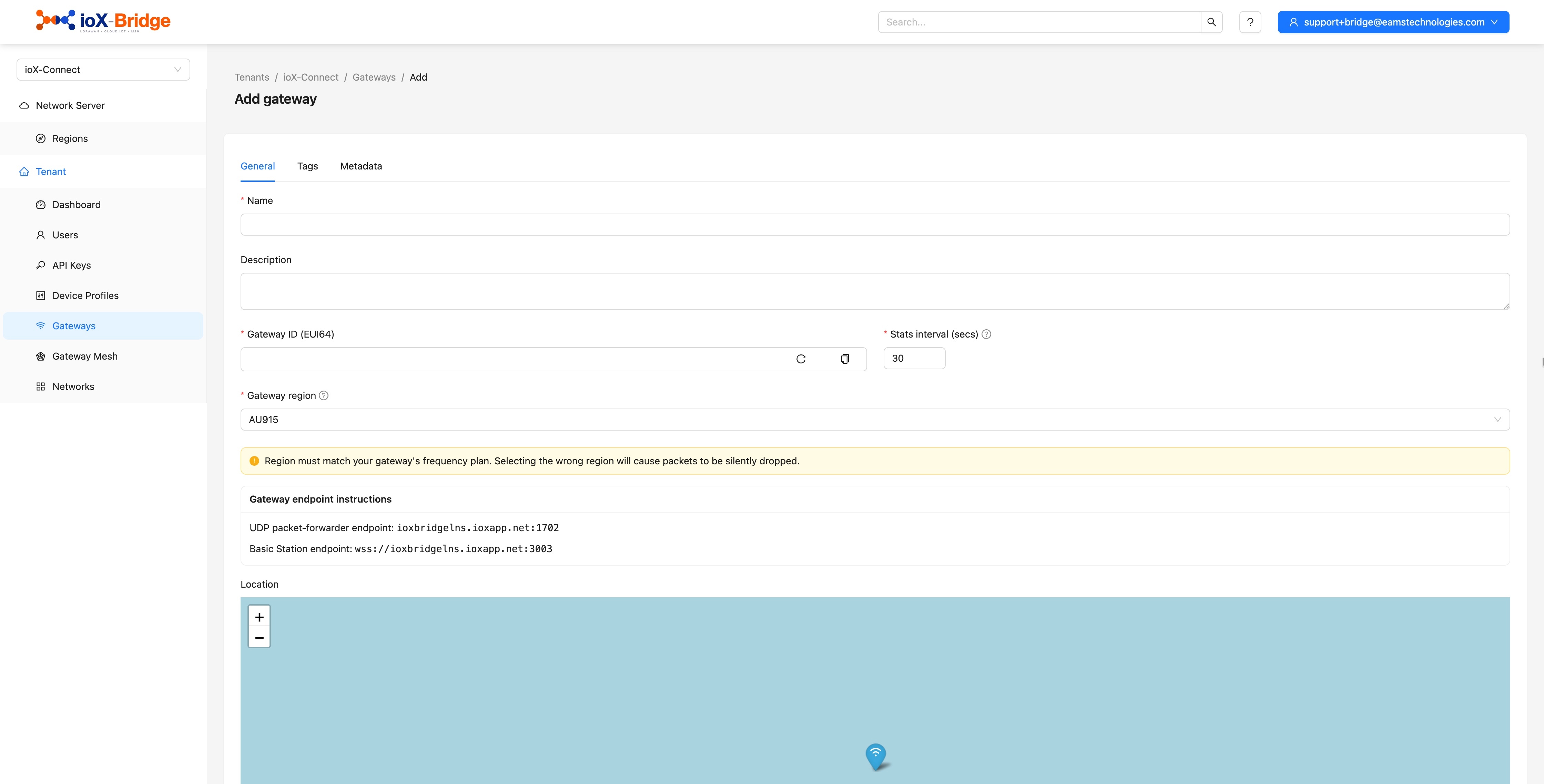The height and width of the screenshot is (784, 1544).
Task: Open the ioX-Connect tenant selector
Action: (x=103, y=70)
